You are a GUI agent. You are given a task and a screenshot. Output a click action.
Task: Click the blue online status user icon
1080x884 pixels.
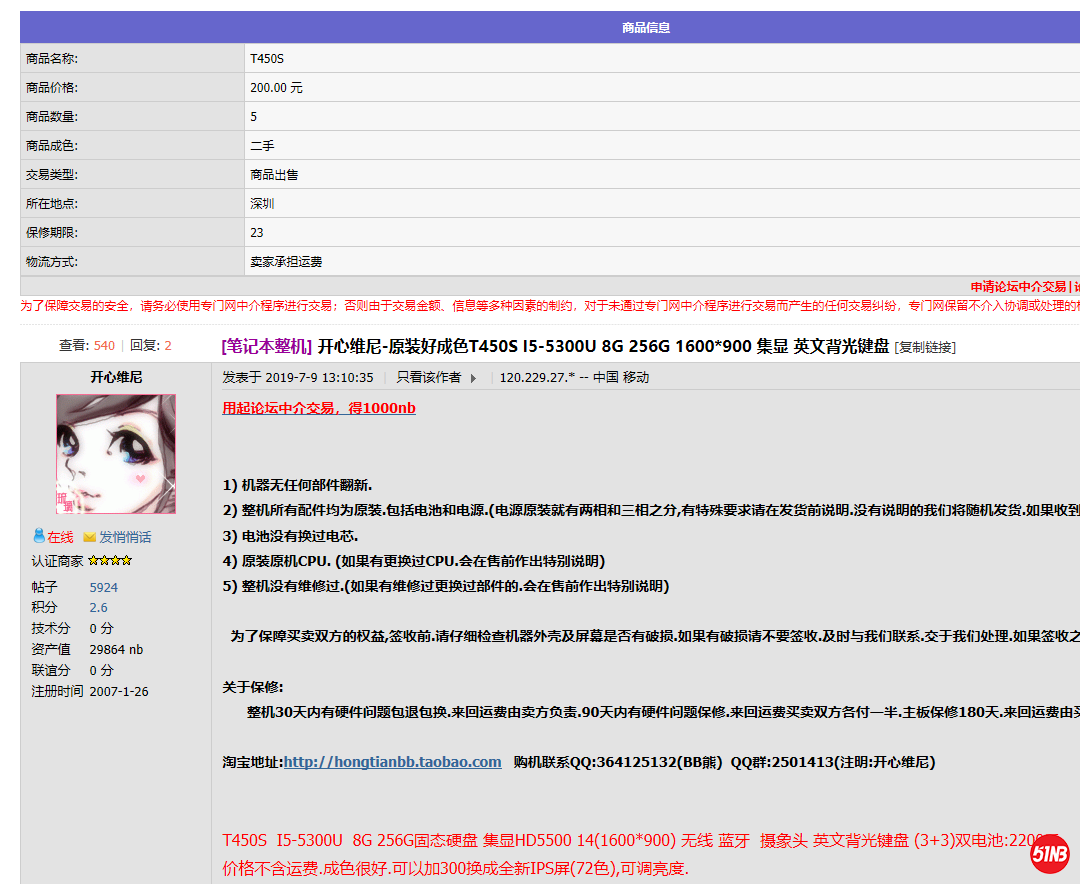(x=39, y=537)
